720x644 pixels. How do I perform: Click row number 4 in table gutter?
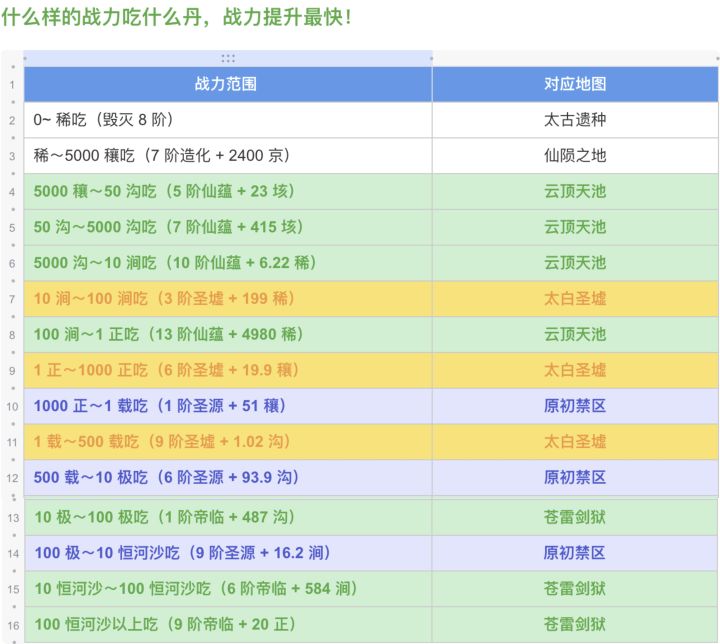(x=12, y=192)
